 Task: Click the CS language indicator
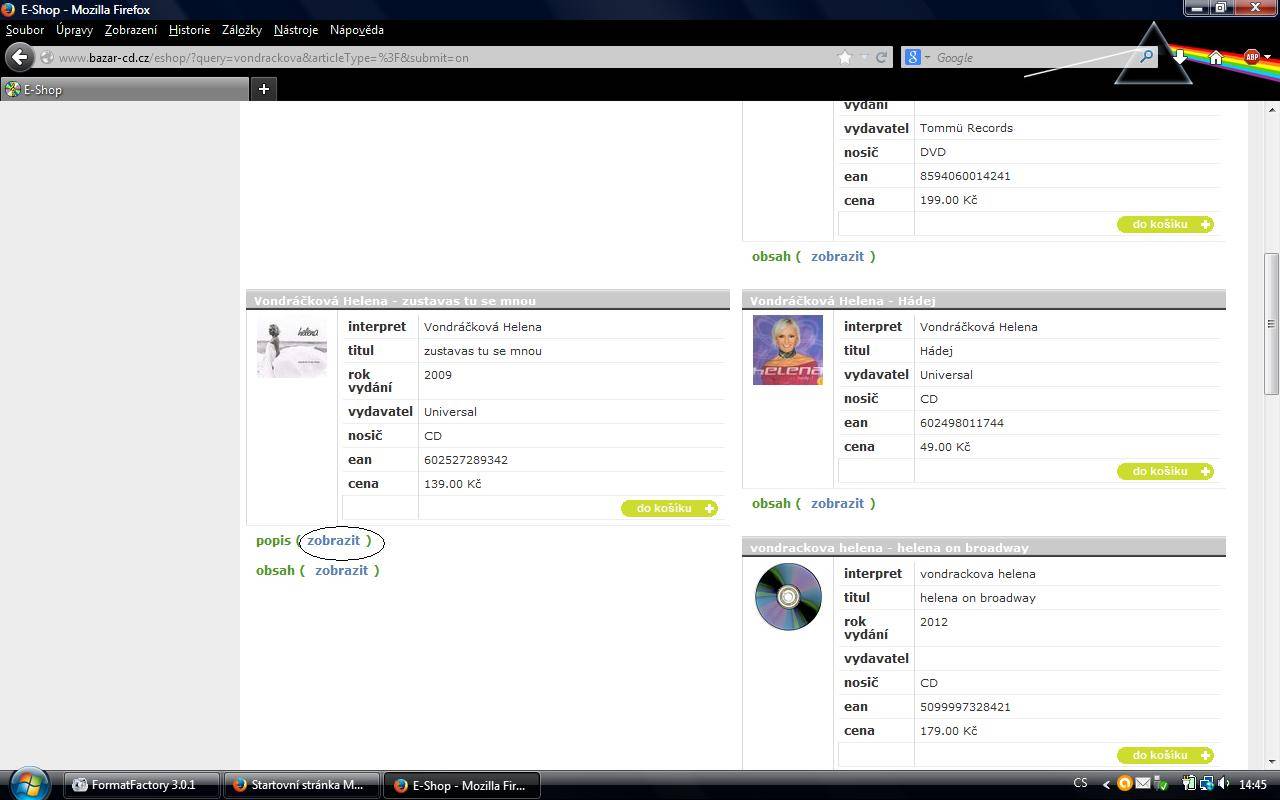pyautogui.click(x=1081, y=784)
